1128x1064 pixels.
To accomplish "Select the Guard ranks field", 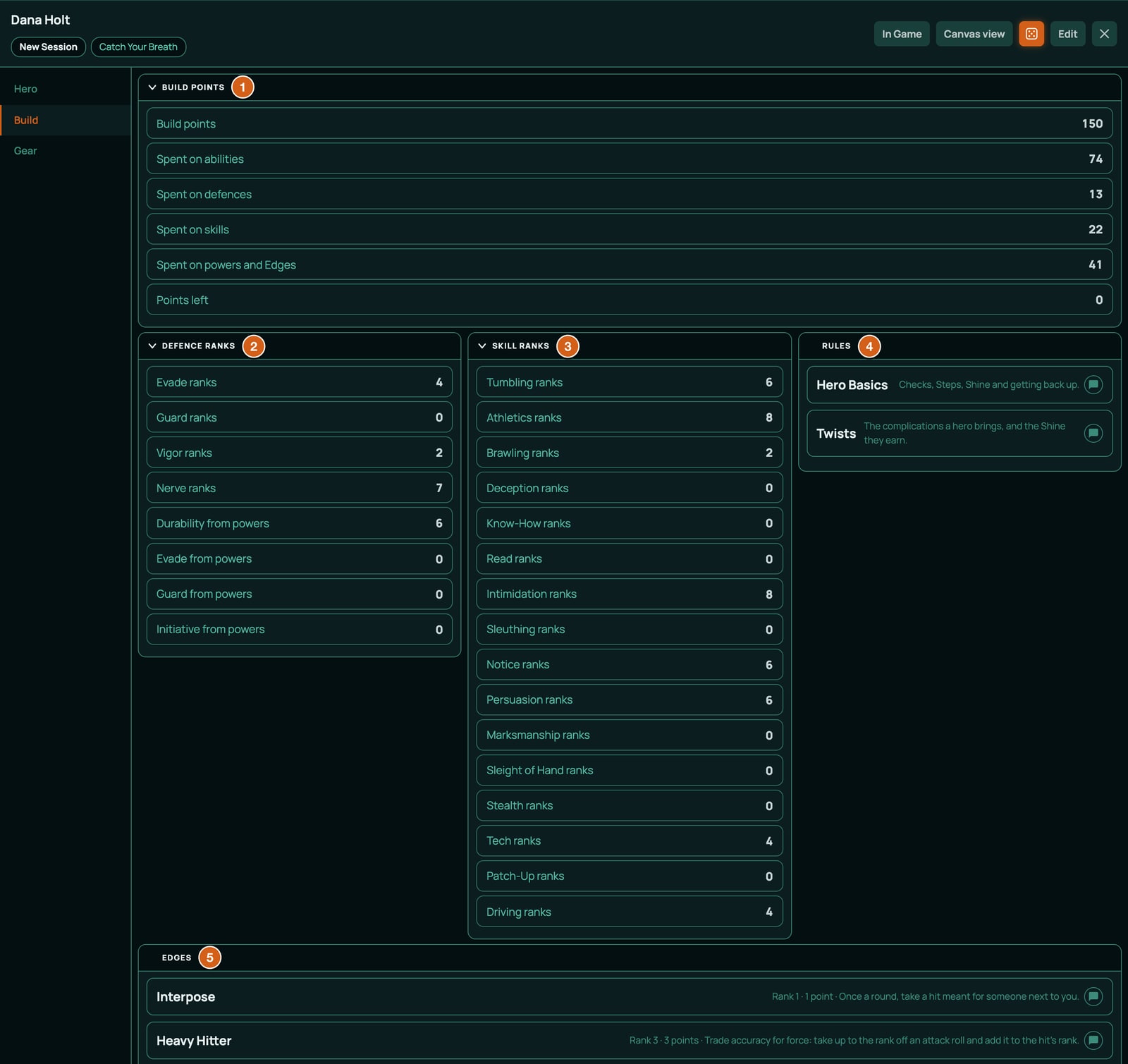I will [300, 417].
